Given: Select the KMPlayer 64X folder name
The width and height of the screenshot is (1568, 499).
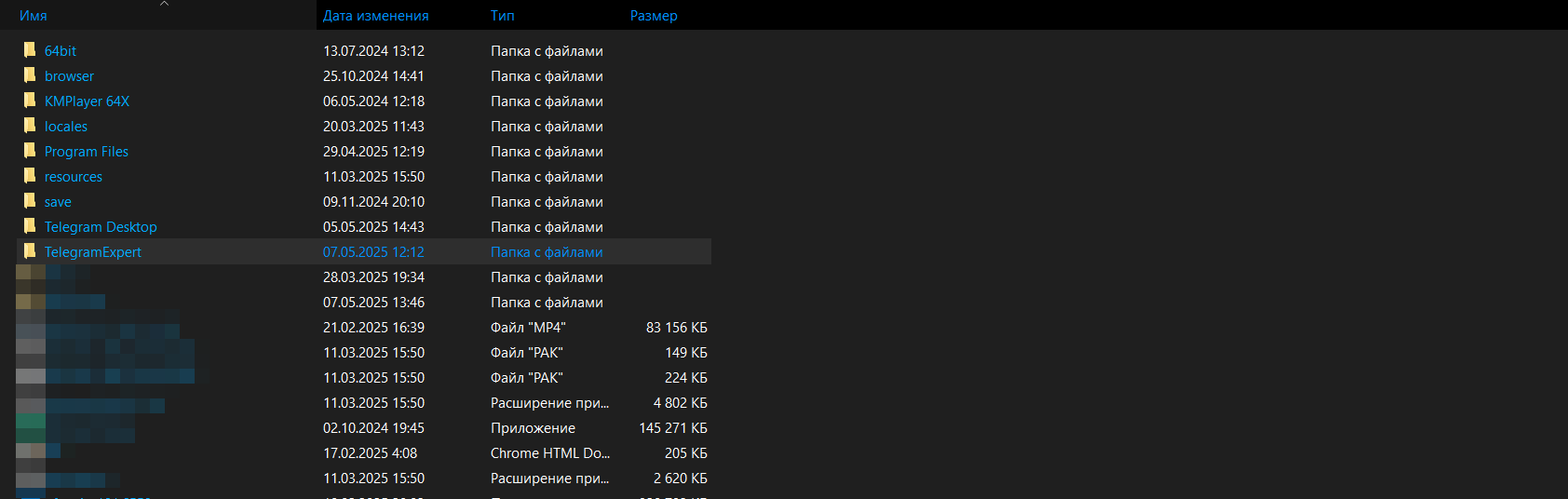Looking at the screenshot, I should (87, 101).
